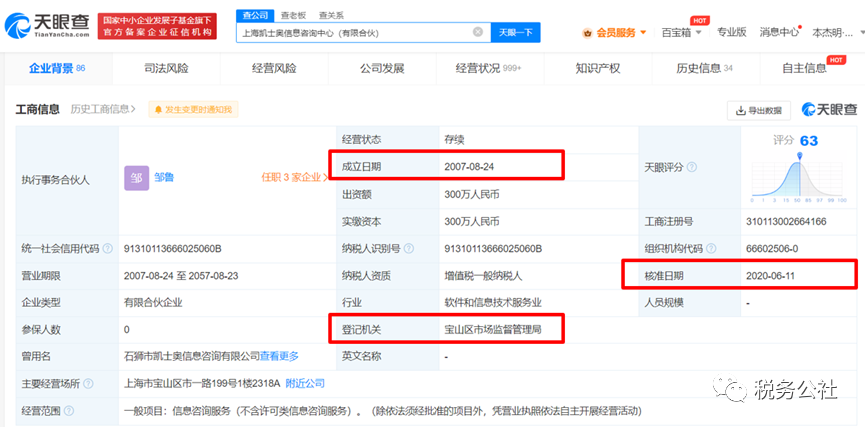Expand the 百宝箱 dropdown

(x=681, y=33)
